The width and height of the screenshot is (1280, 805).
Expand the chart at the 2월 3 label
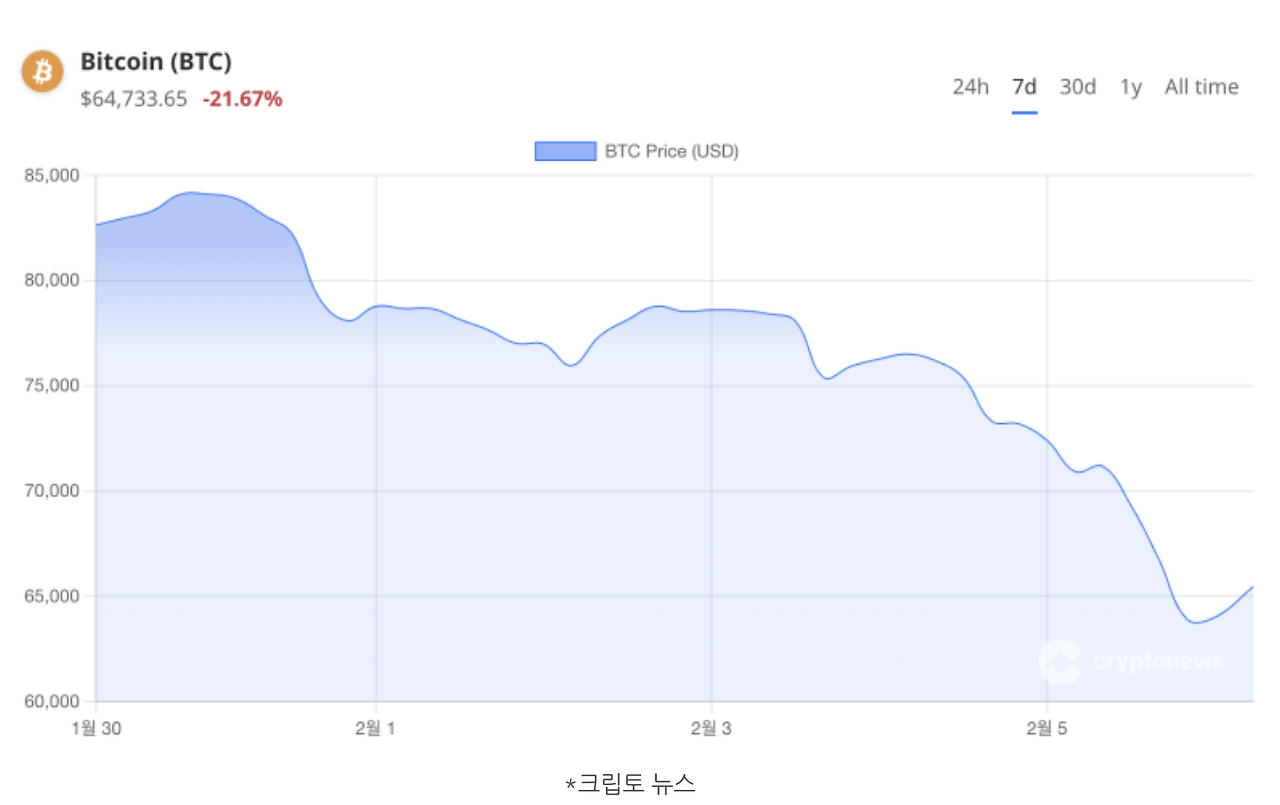click(x=710, y=729)
